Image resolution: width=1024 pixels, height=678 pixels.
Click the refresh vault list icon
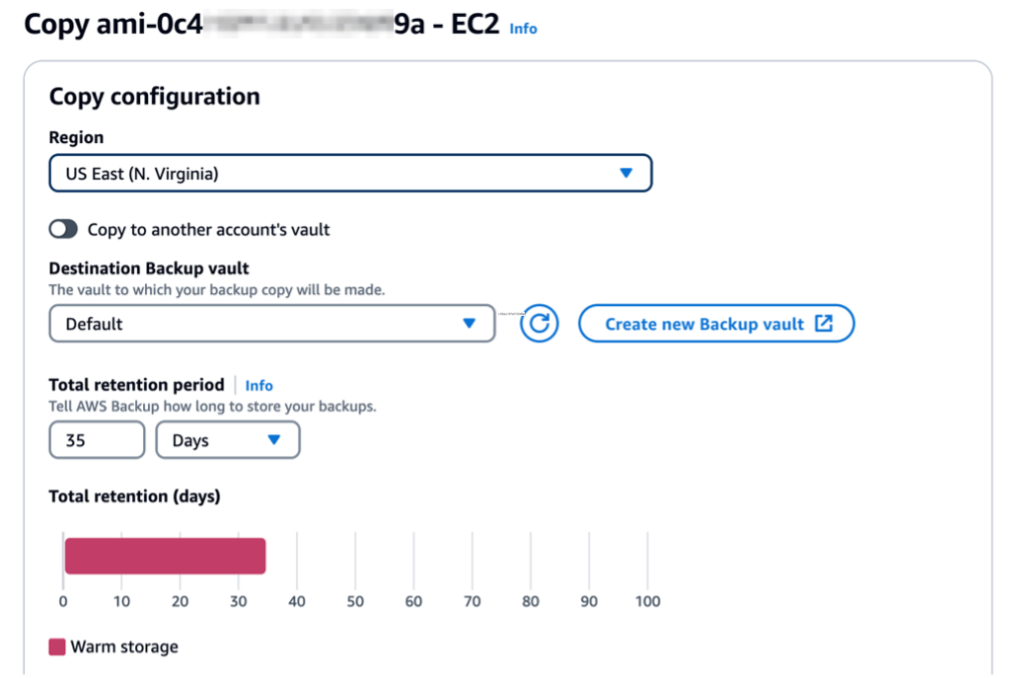[x=538, y=323]
